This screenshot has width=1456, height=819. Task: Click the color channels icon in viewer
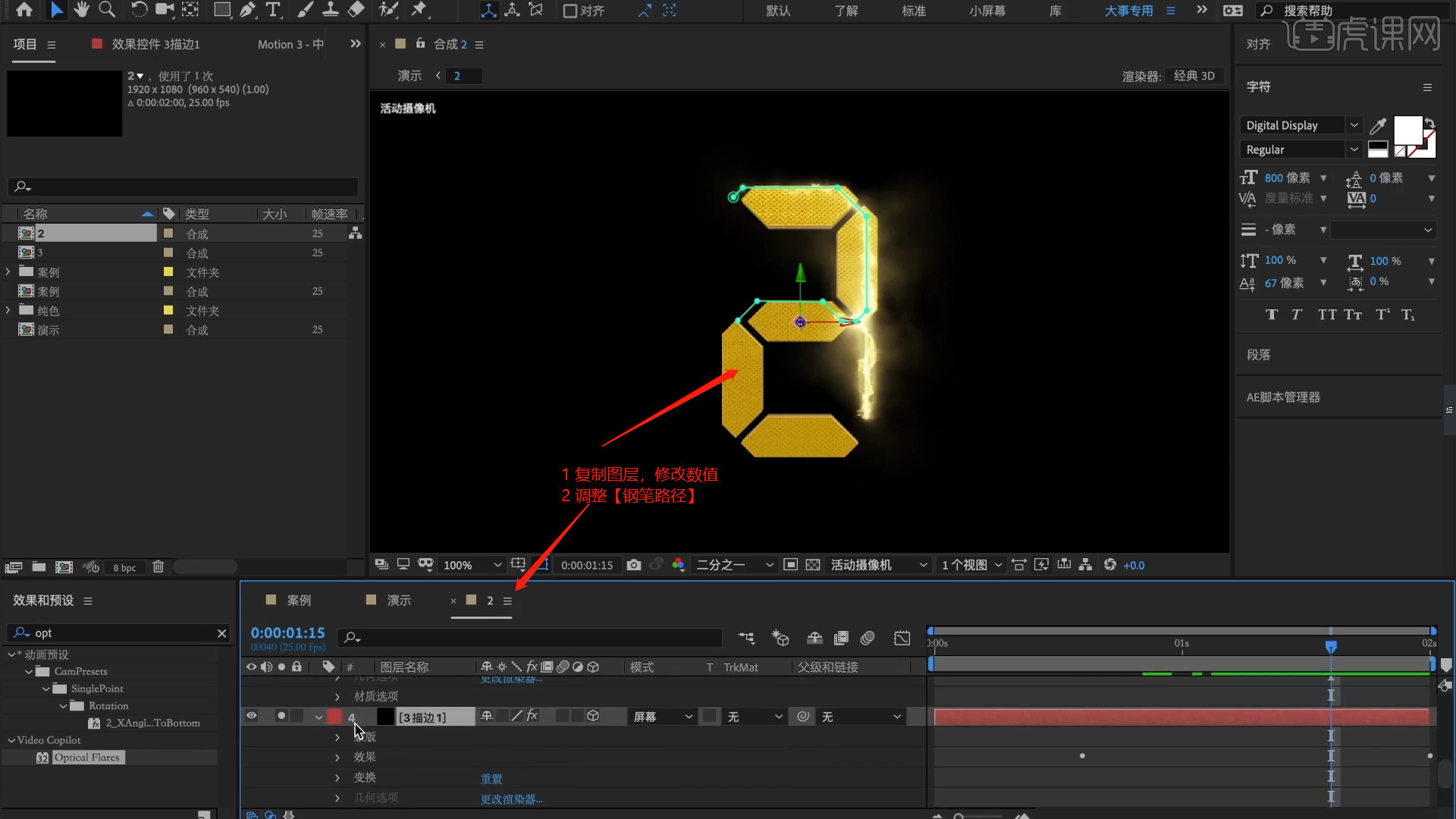coord(678,565)
